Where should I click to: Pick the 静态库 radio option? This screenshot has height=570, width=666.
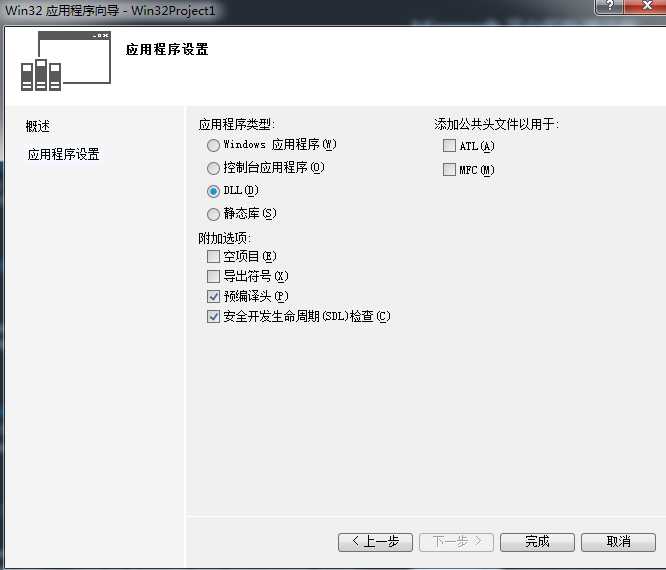click(213, 214)
